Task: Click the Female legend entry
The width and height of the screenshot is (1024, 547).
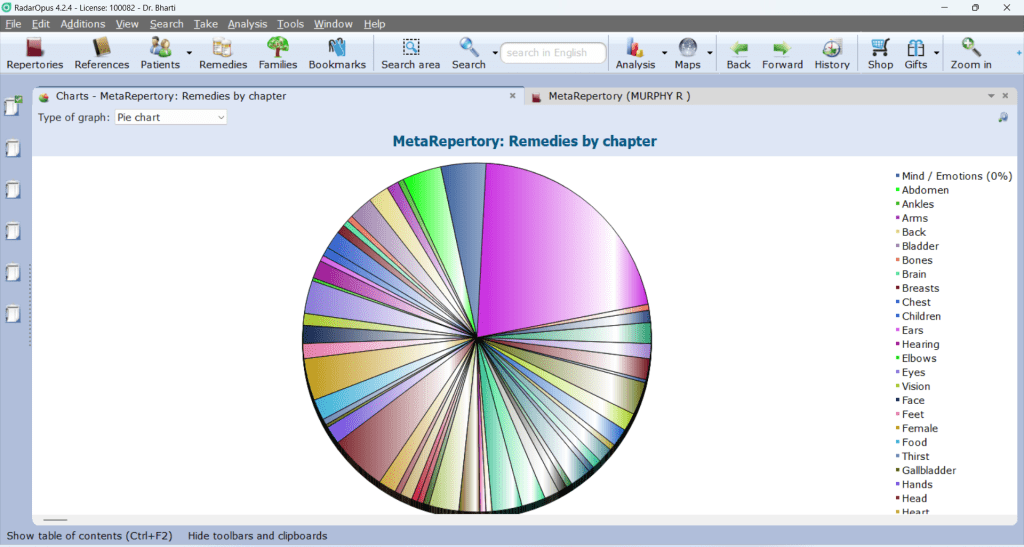Action: 920,428
